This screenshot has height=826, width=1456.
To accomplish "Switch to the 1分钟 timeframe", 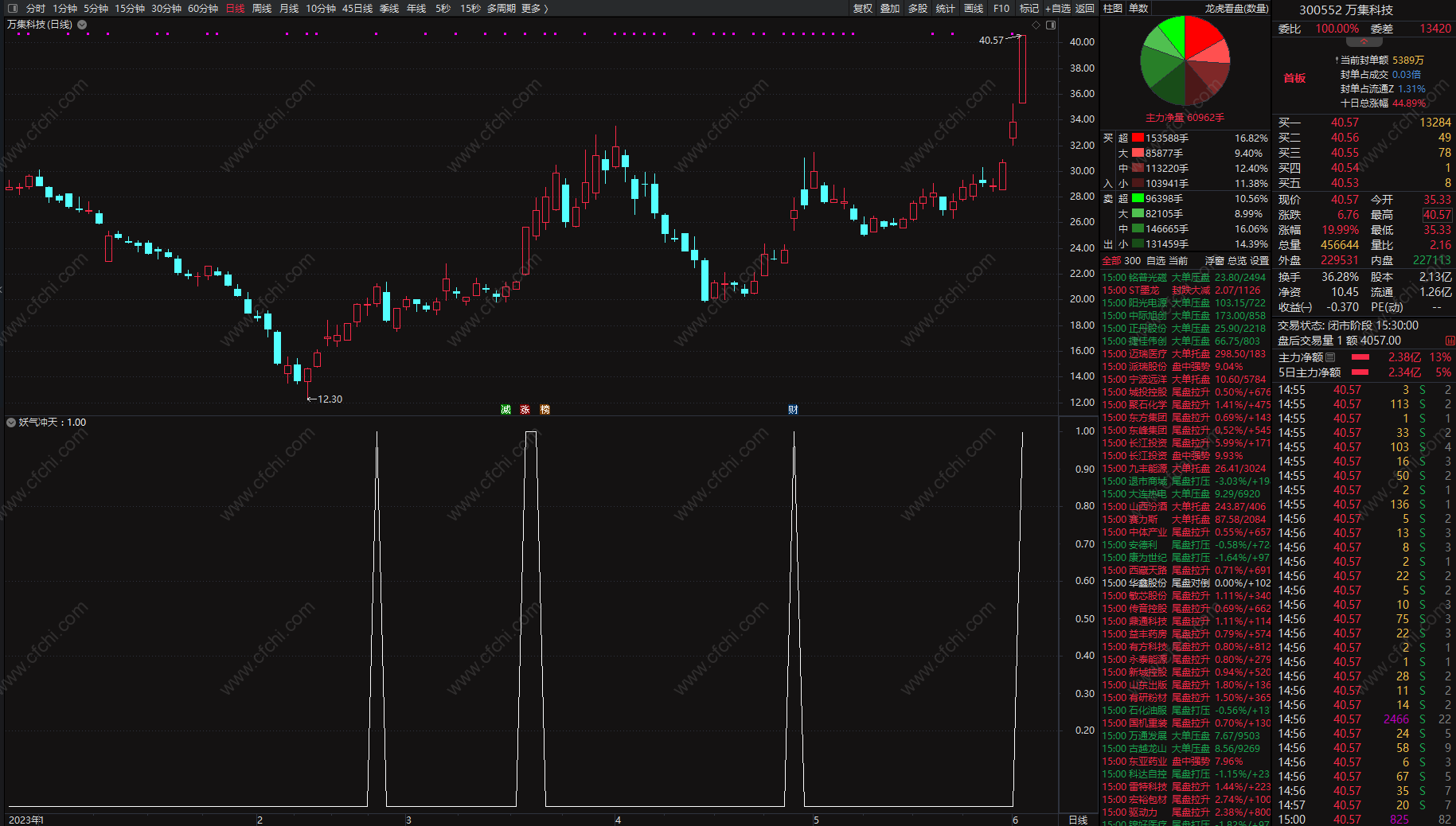I will (x=64, y=8).
